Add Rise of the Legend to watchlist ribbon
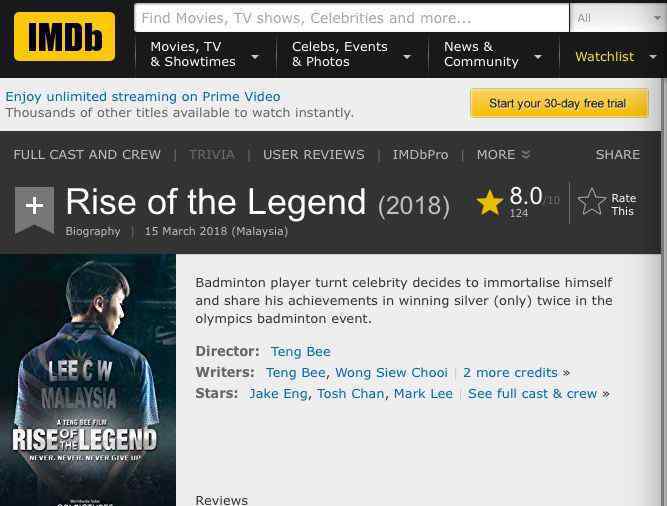Image resolution: width=667 pixels, height=506 pixels. pos(34,210)
